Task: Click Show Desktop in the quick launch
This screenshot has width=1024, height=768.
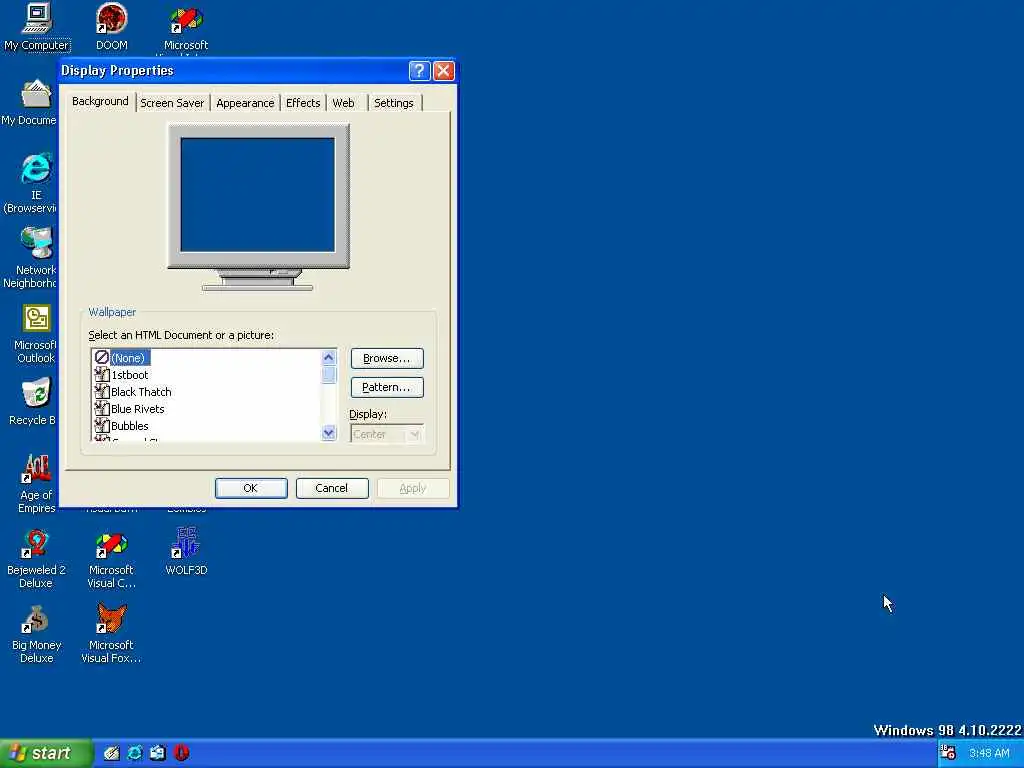Action: click(x=112, y=753)
